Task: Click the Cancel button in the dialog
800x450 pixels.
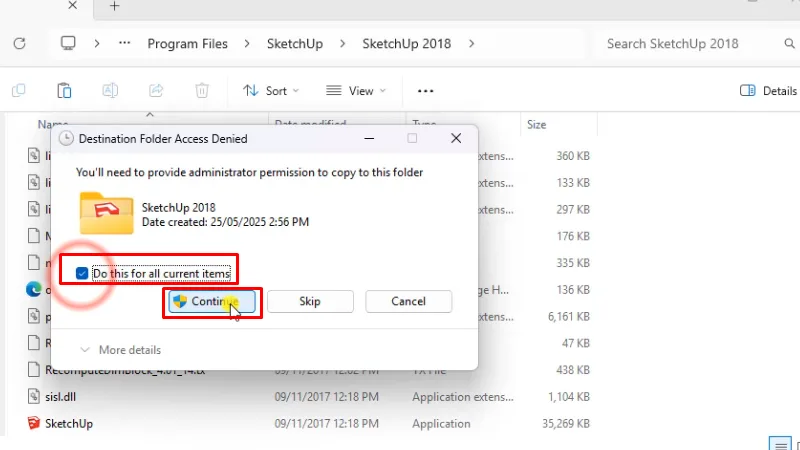Action: pyautogui.click(x=408, y=301)
